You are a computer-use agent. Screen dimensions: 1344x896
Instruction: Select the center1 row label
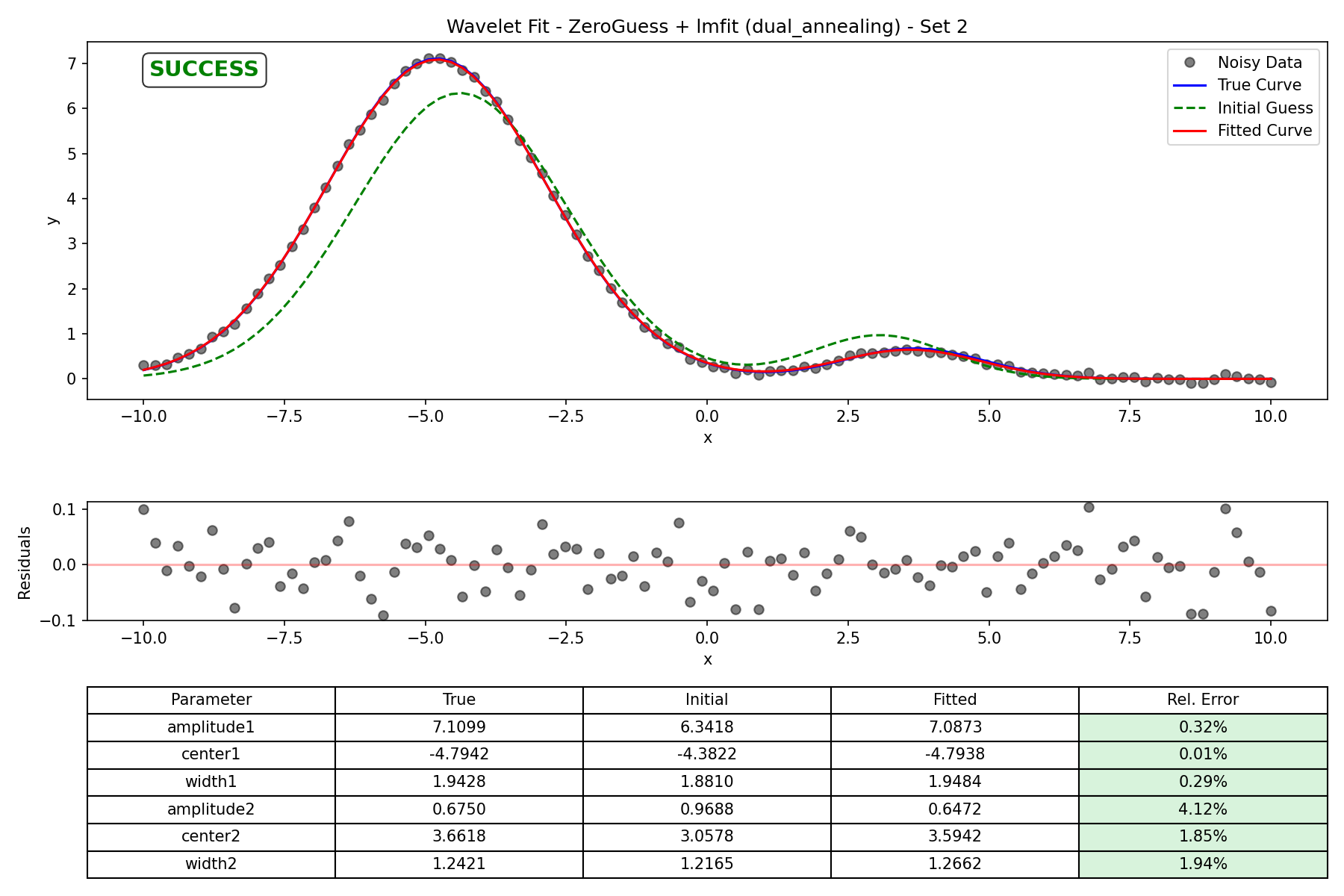(211, 755)
